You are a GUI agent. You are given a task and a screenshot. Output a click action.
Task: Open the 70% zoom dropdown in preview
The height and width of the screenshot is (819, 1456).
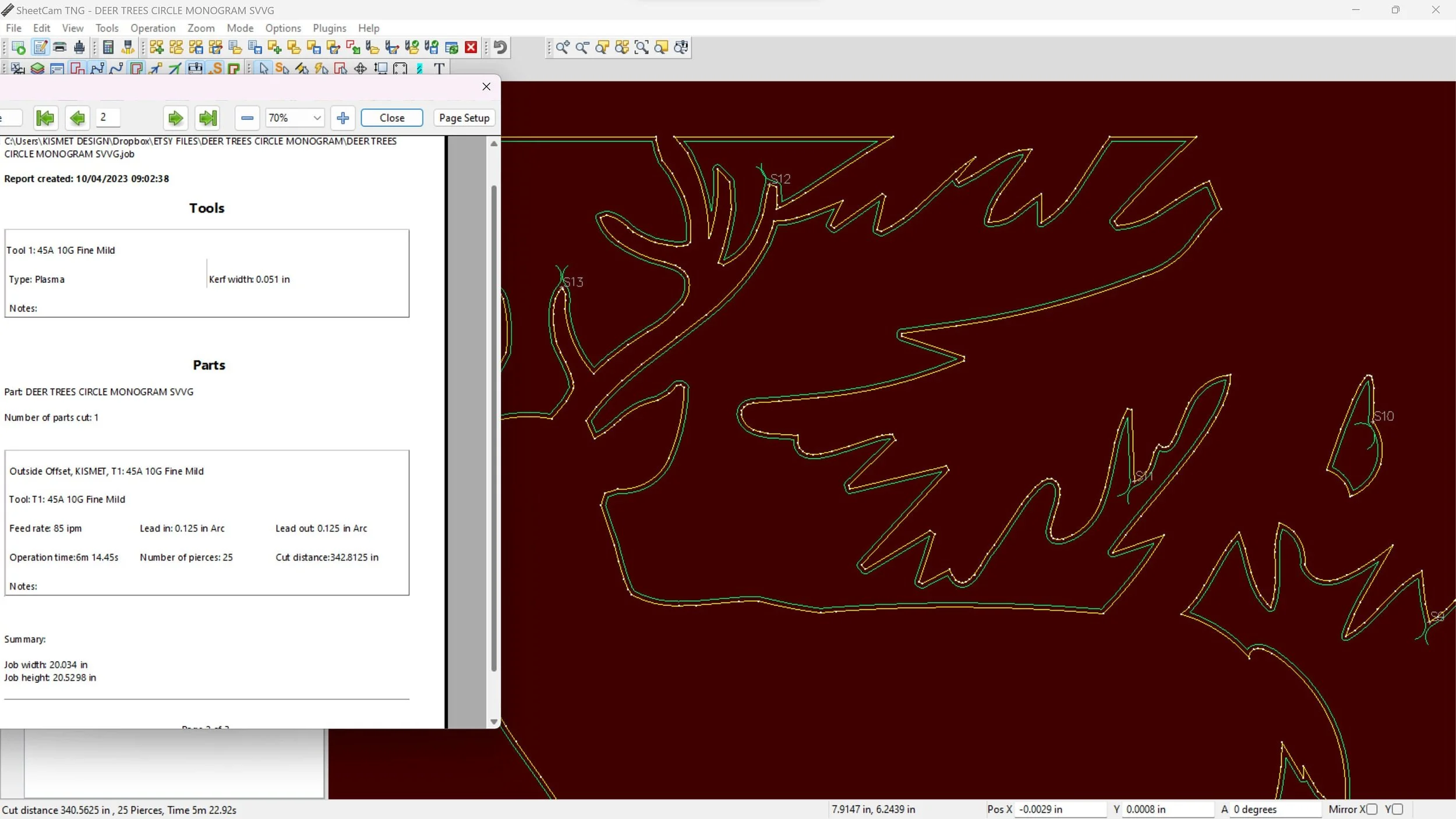pos(295,118)
